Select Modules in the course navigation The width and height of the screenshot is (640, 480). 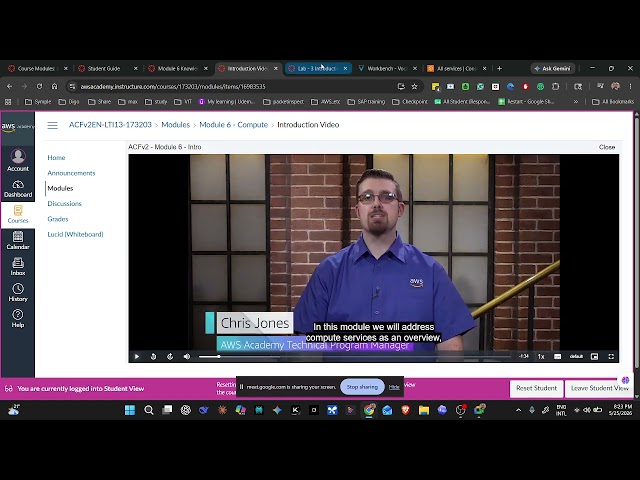(x=60, y=188)
